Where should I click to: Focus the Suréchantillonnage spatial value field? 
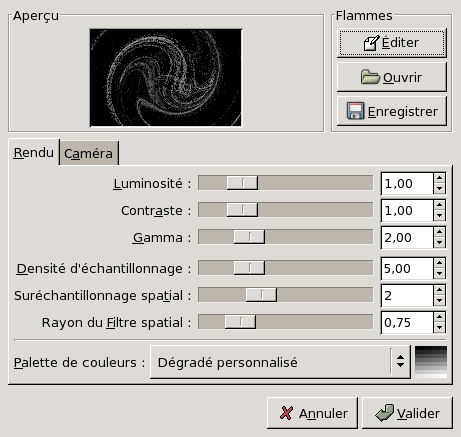407,295
